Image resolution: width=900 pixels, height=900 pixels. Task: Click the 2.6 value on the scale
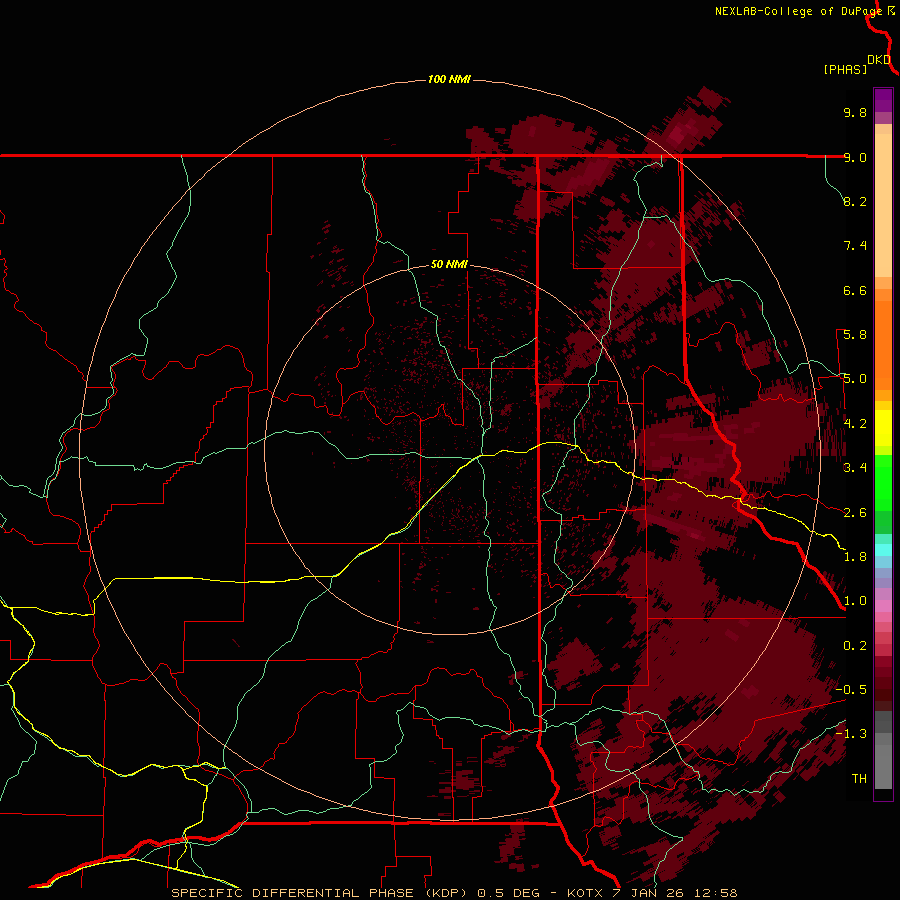click(x=855, y=513)
